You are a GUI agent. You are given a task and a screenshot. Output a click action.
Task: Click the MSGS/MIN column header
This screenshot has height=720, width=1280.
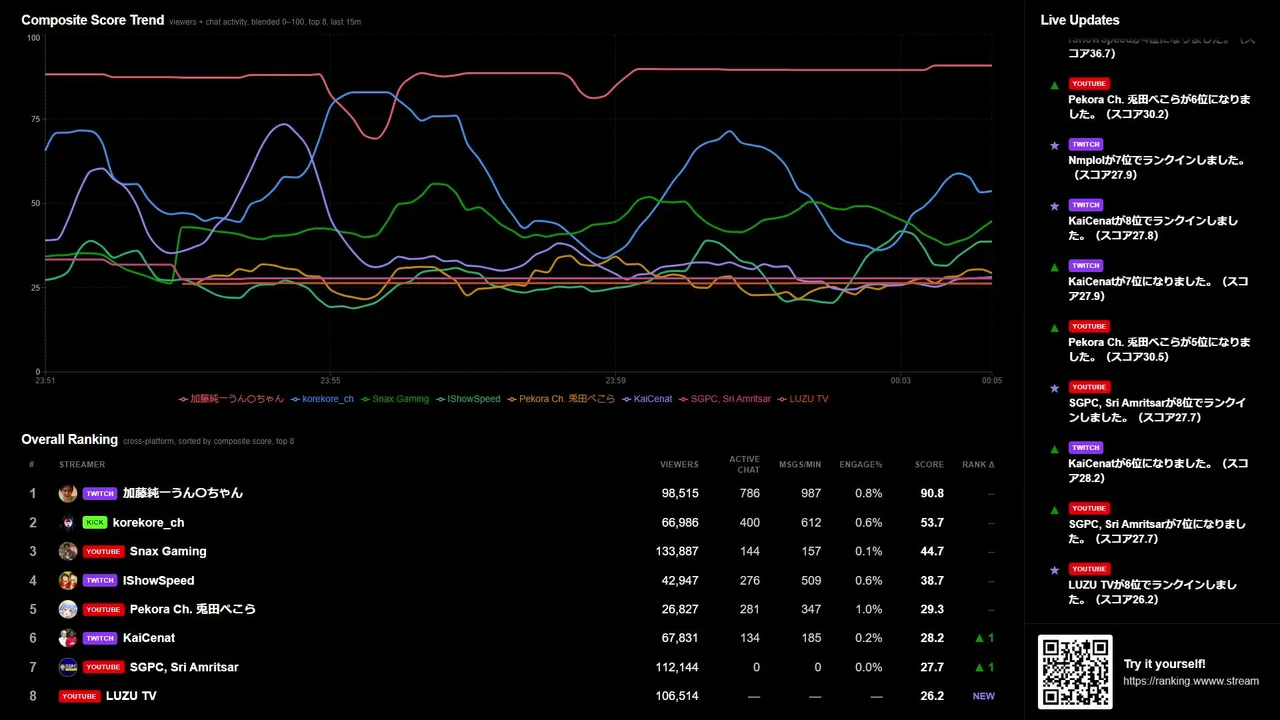[x=801, y=465]
